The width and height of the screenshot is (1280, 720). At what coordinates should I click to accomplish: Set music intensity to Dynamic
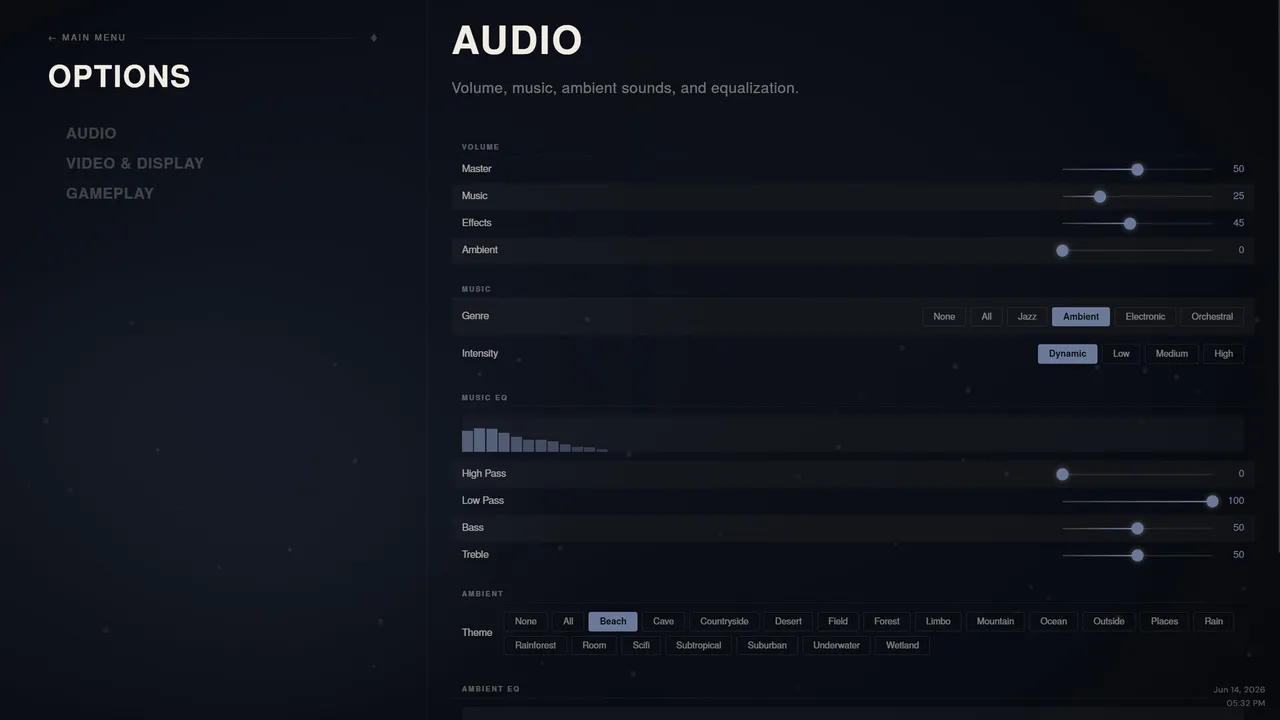click(1067, 353)
